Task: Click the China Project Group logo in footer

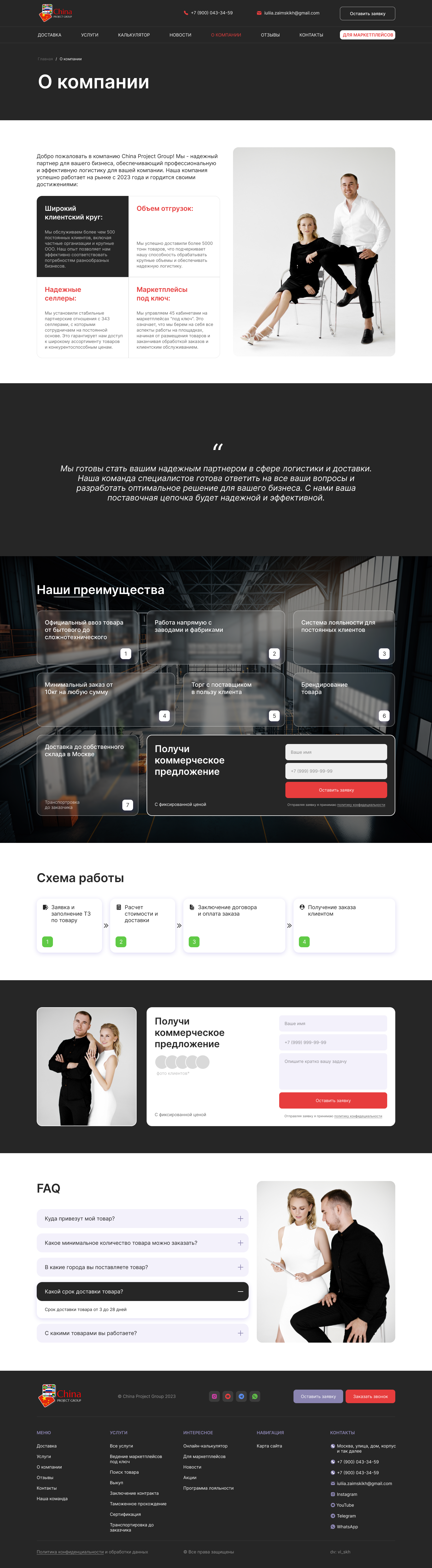Action: tap(60, 1396)
